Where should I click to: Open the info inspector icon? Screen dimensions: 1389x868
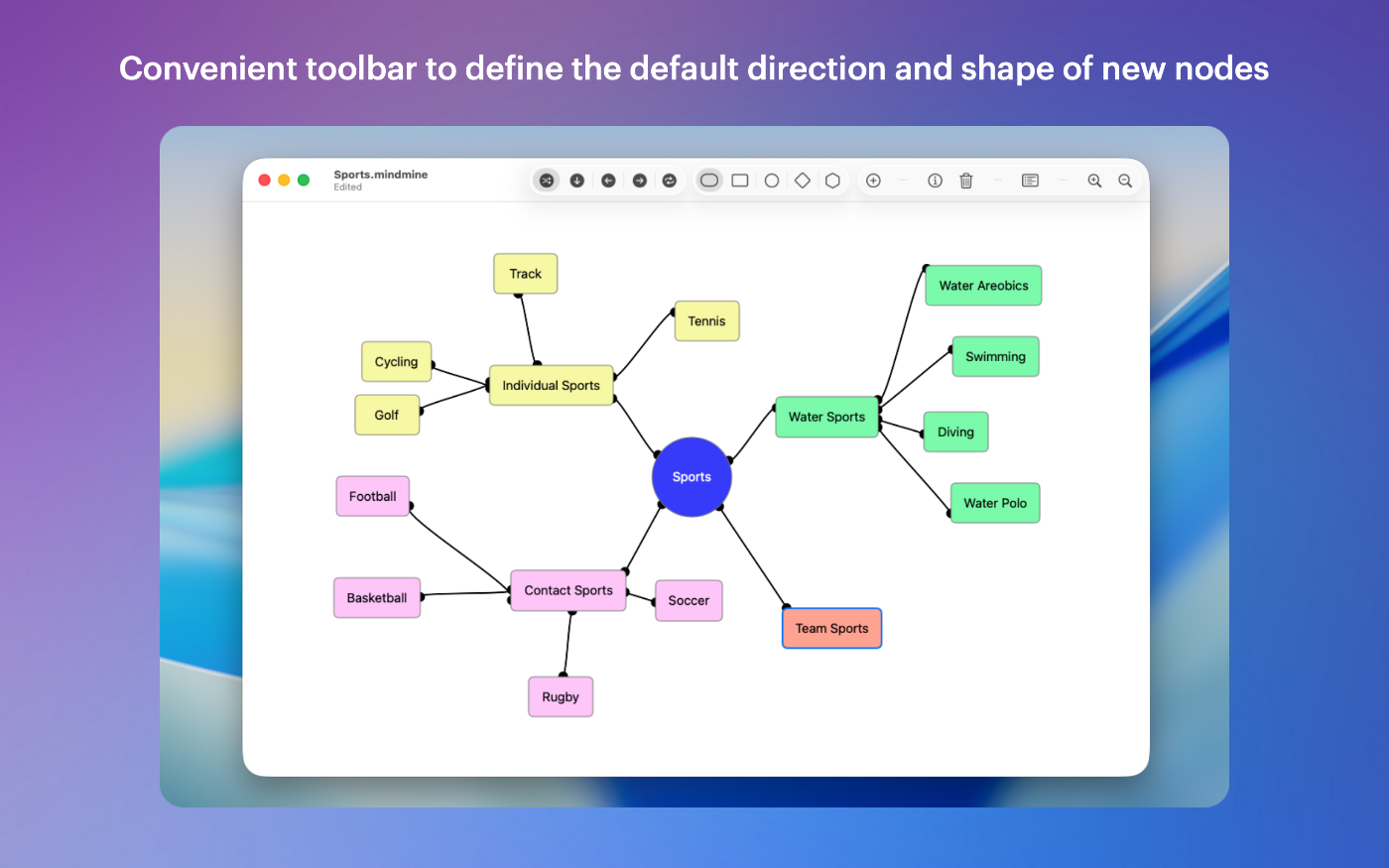[x=935, y=181]
